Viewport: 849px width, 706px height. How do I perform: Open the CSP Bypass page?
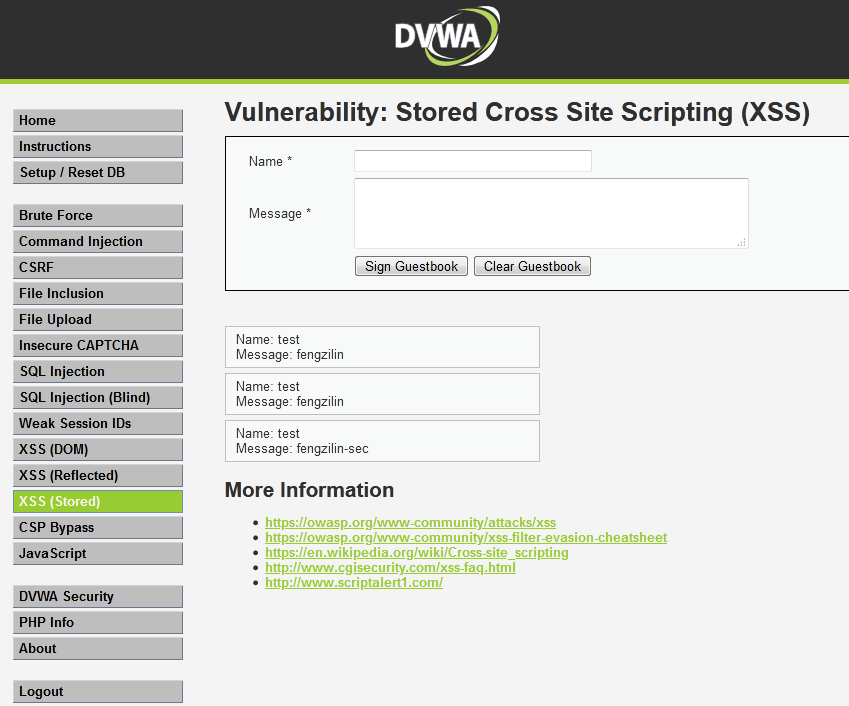click(x=98, y=527)
